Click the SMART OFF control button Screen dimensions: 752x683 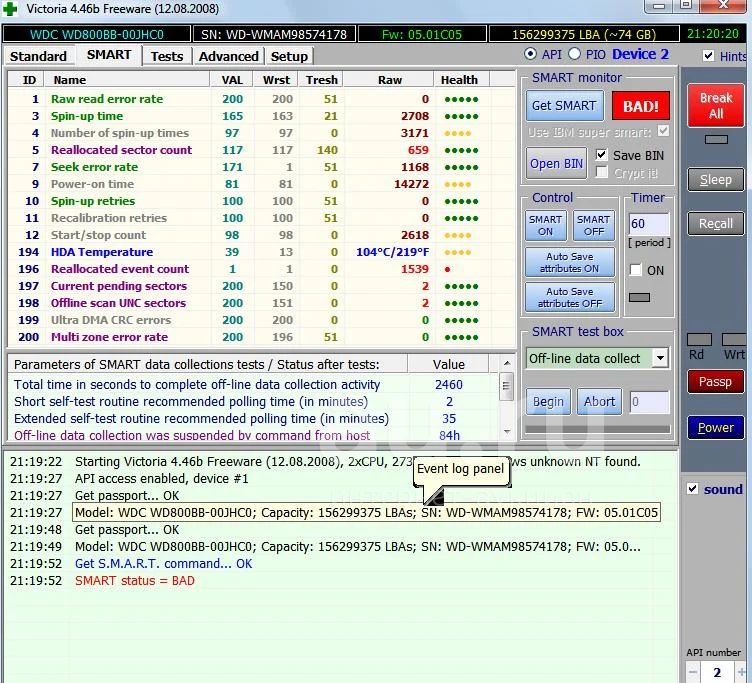[594, 225]
